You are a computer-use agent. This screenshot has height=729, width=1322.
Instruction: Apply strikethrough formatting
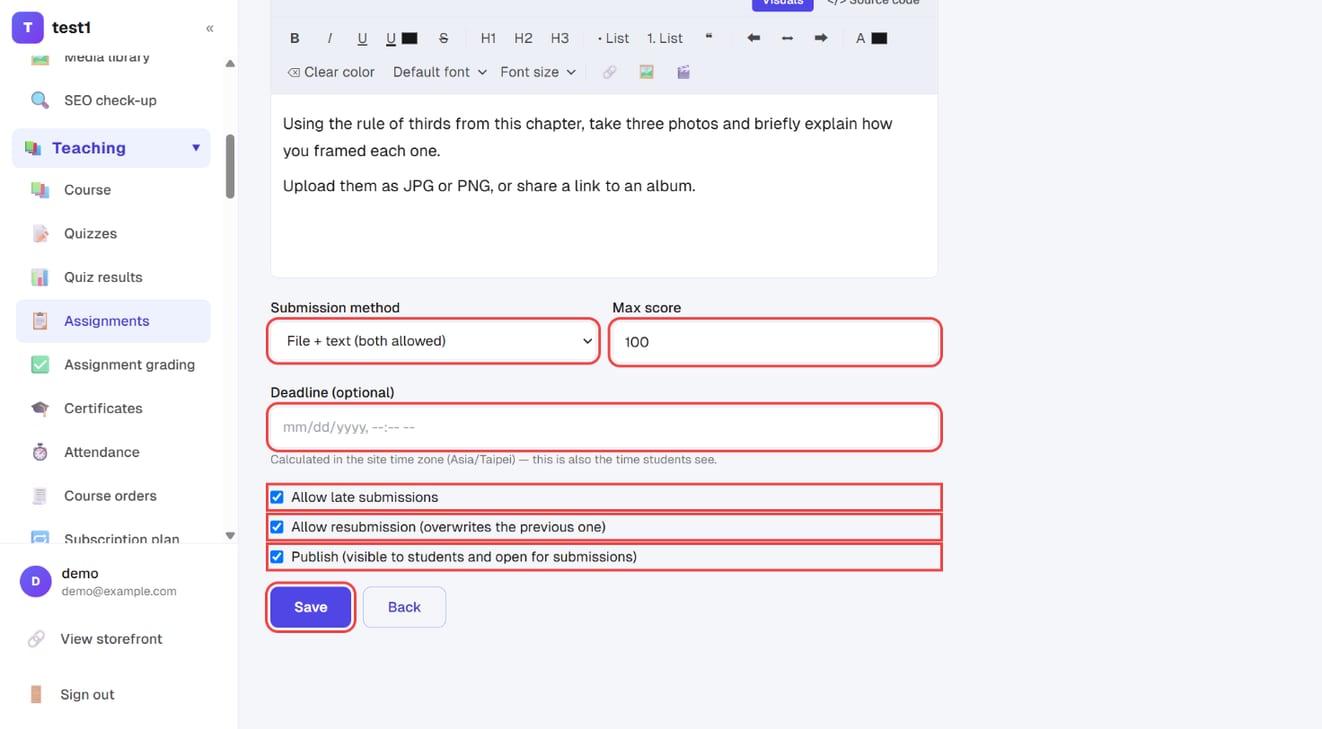[x=443, y=38]
